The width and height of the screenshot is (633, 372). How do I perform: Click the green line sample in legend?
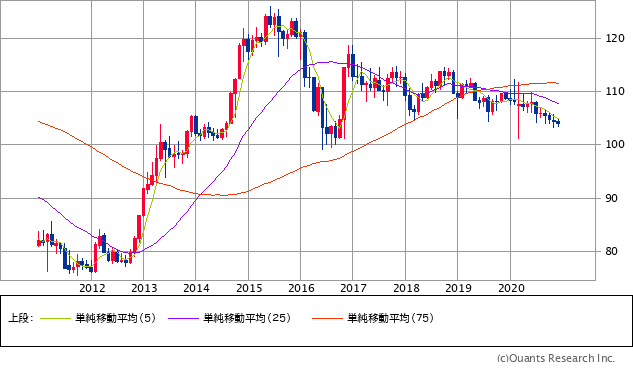[x=56, y=319]
